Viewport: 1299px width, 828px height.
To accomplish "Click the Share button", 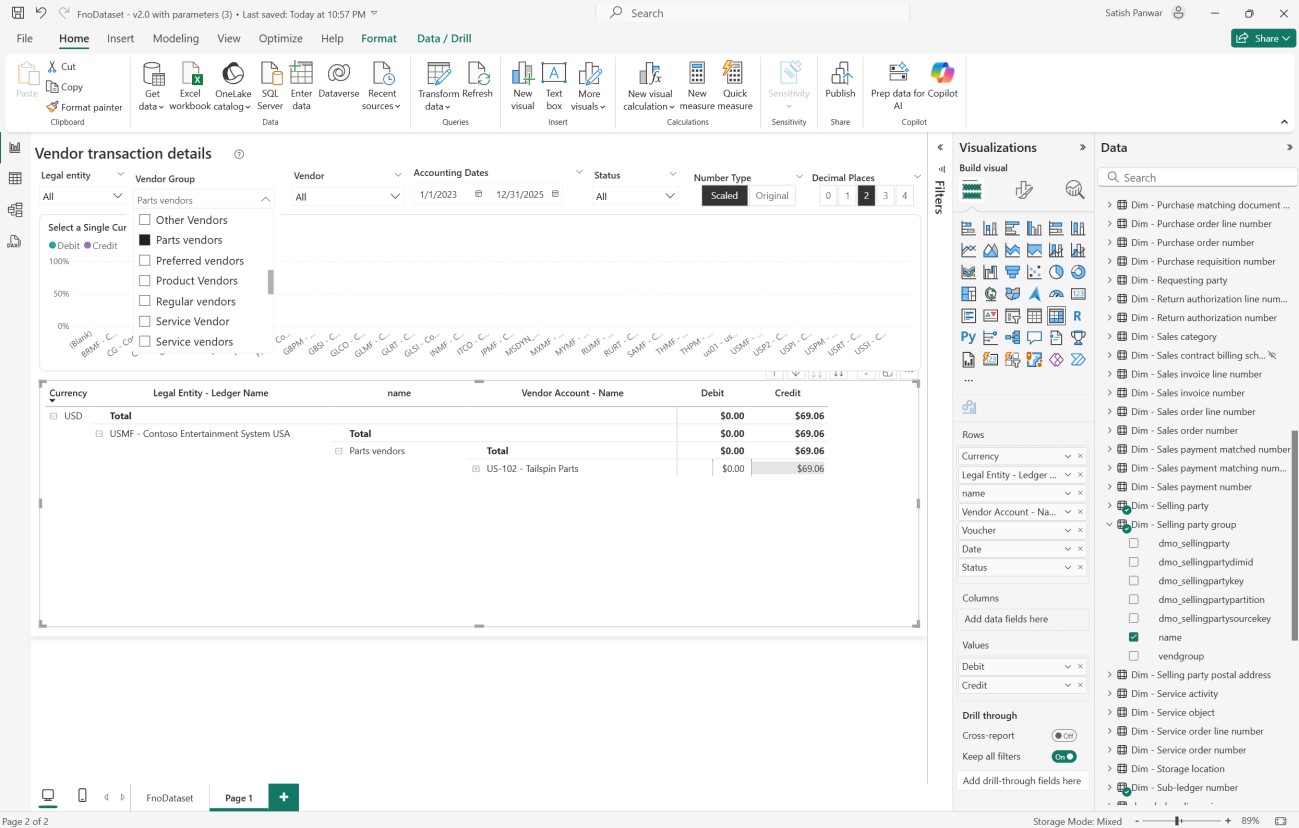I will tap(1264, 38).
